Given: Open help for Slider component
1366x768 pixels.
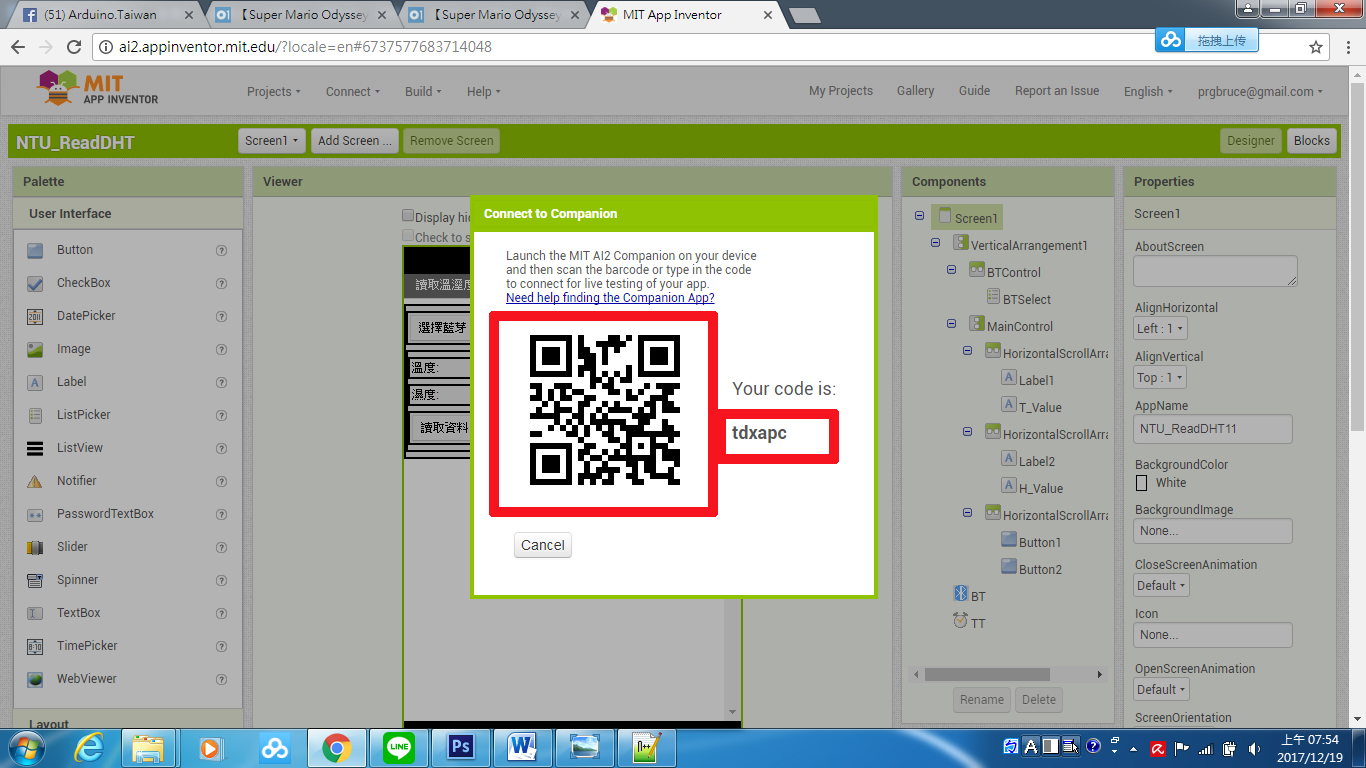Looking at the screenshot, I should pos(222,547).
